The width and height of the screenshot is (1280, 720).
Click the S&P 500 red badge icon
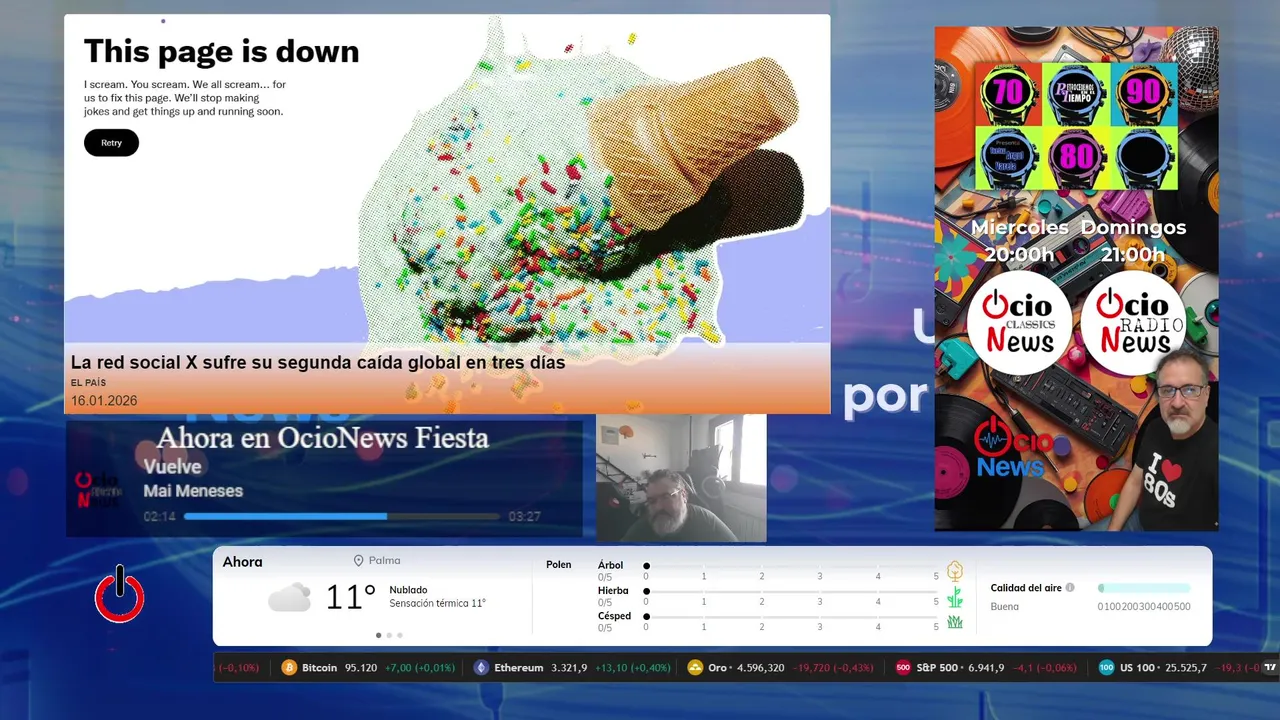903,668
